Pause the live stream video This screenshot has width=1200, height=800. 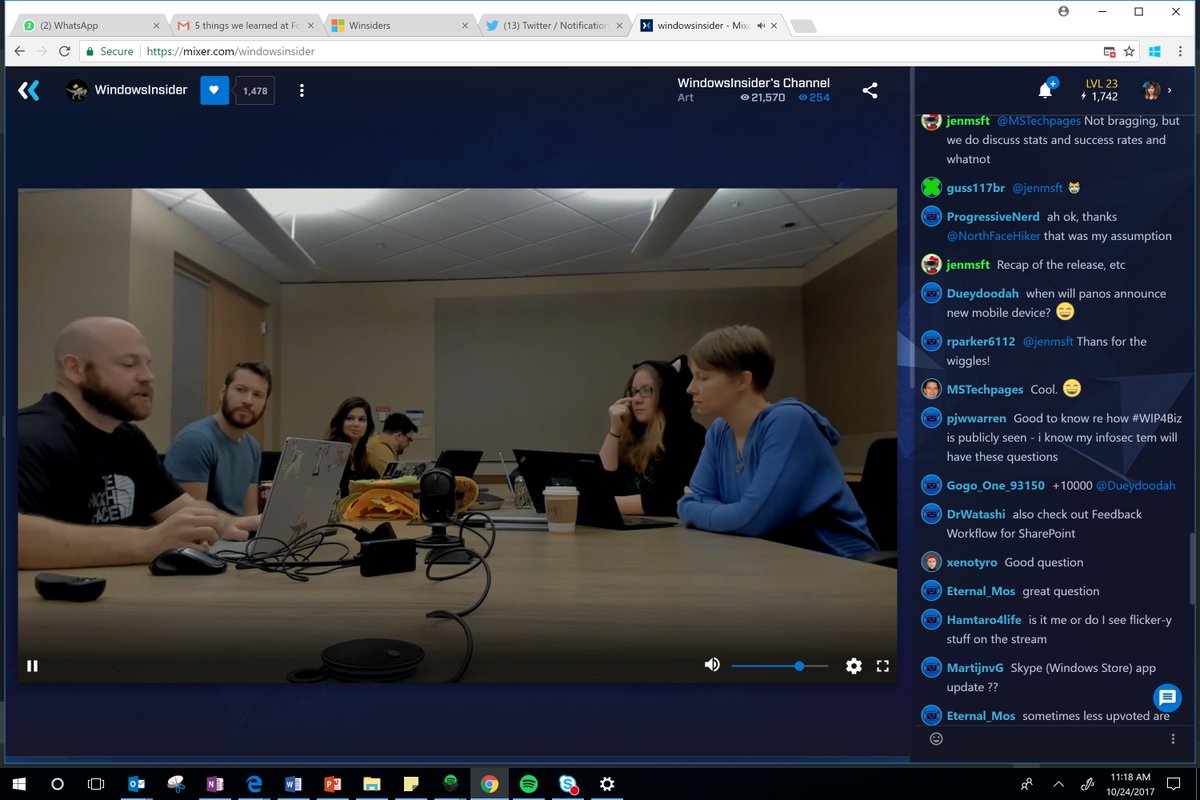(x=32, y=666)
